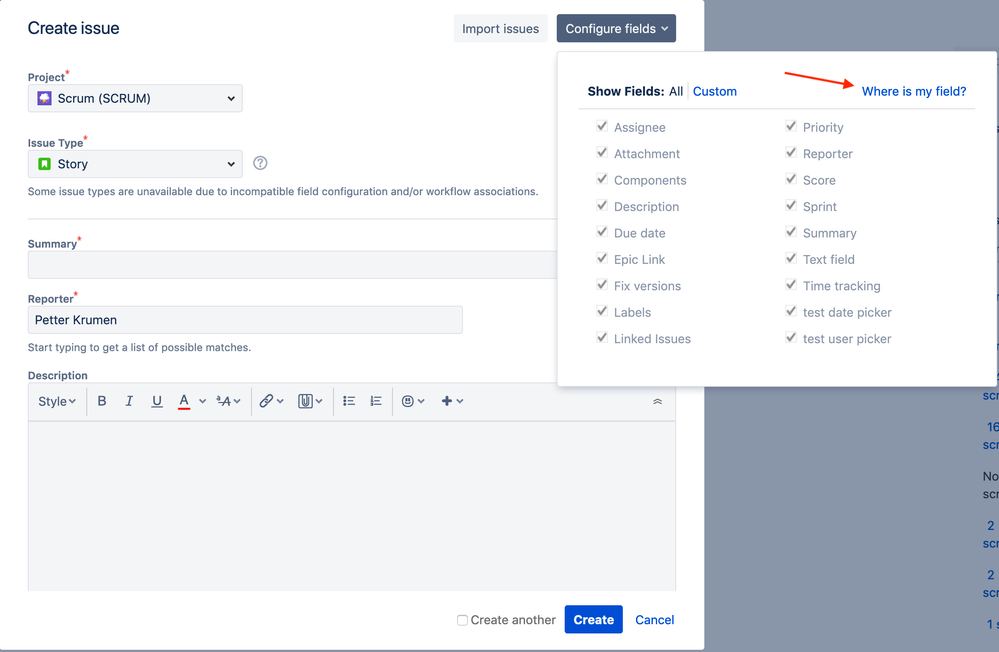Open plus insert-more menu
Image resolution: width=999 pixels, height=652 pixels.
452,401
